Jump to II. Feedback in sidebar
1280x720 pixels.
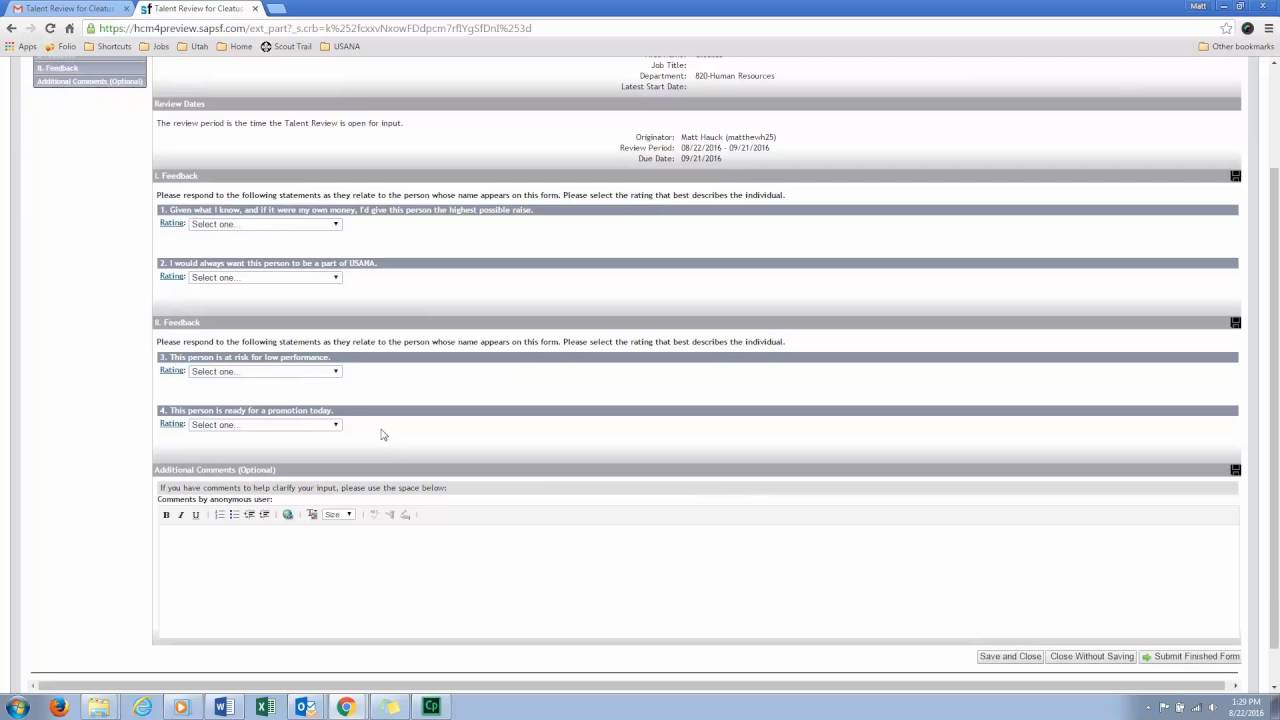[x=89, y=68]
